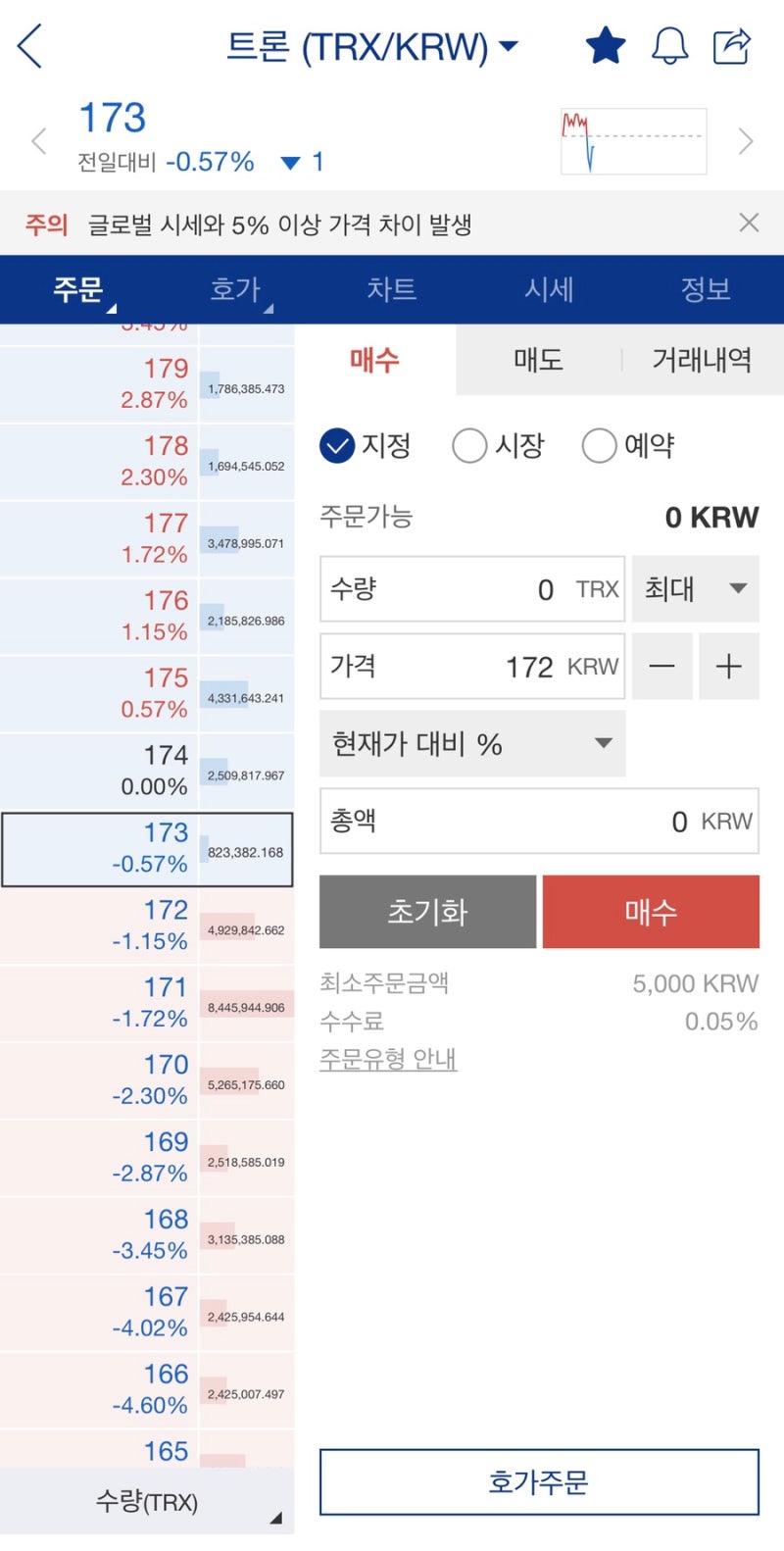Select the 예약 reserved order radio
Image resolution: width=784 pixels, height=1551 pixels.
coord(599,446)
